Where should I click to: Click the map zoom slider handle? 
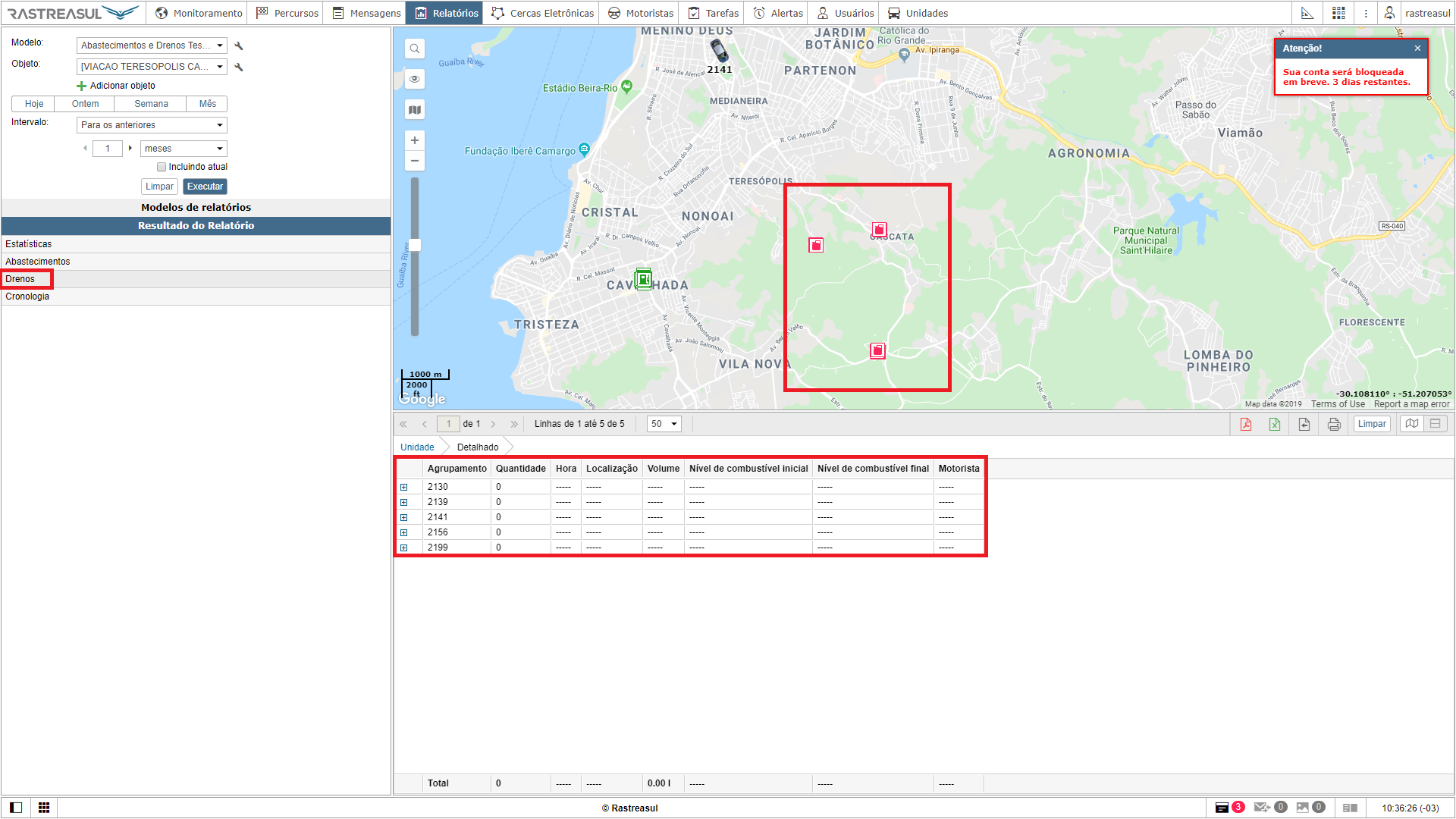[415, 245]
